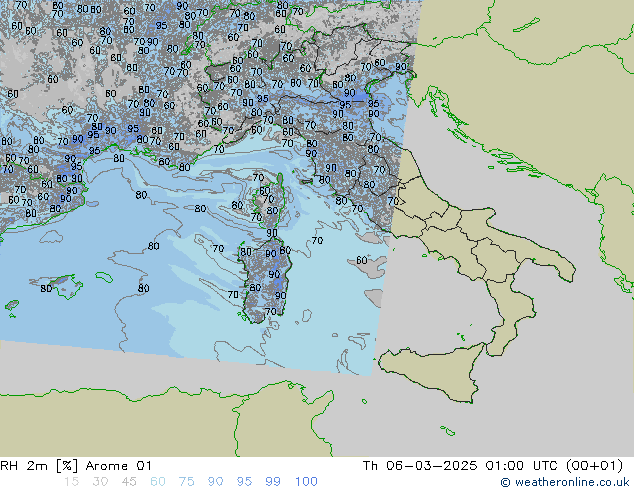Click the 60 contour label in the Tyrrhenian Sea

(x=361, y=260)
